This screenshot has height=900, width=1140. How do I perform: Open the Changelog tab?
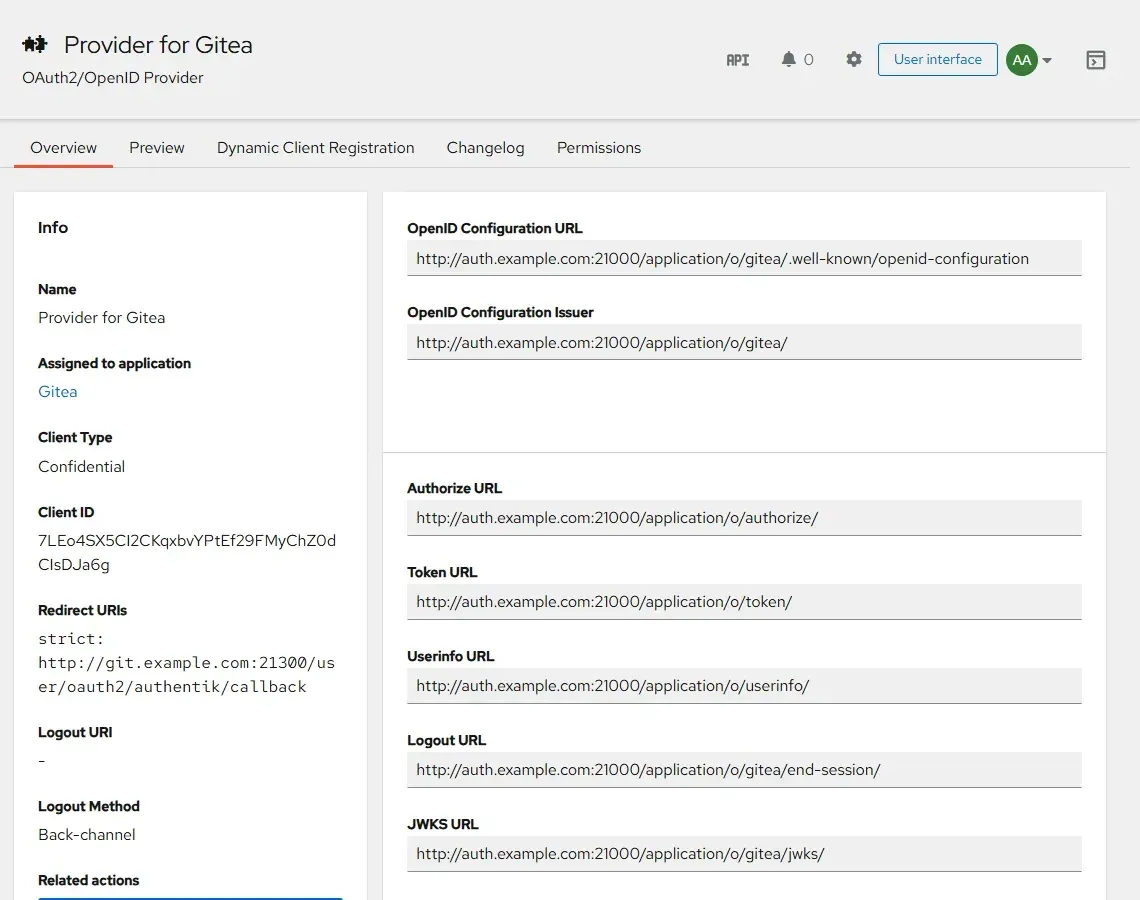[x=485, y=148]
